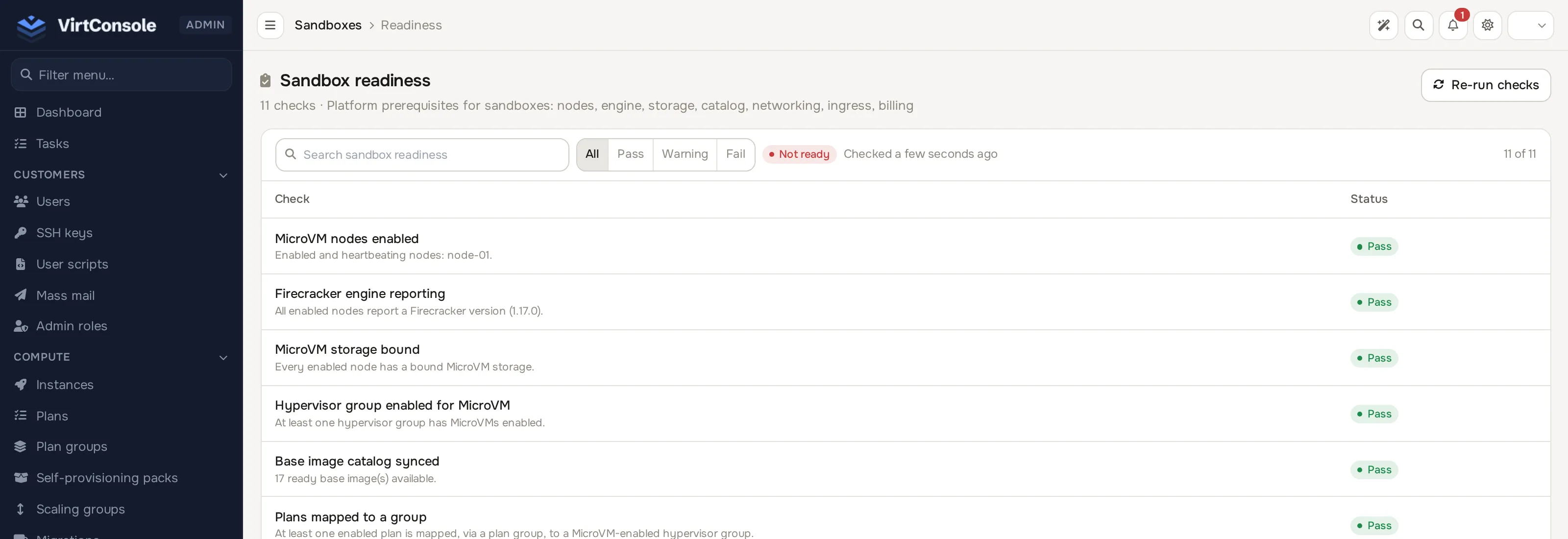
Task: Click the Admin roles icon
Action: pos(21,326)
